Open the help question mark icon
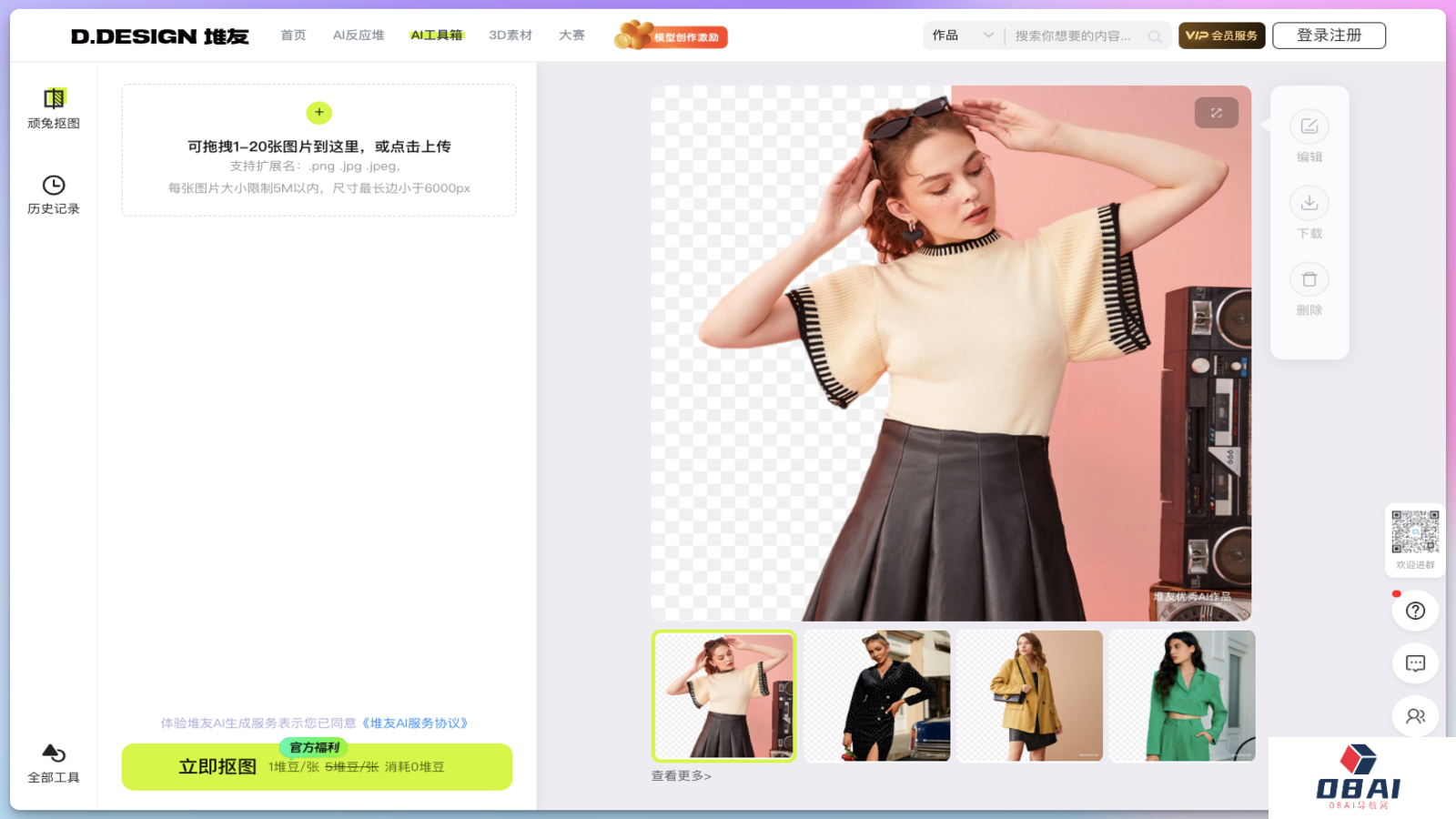The image size is (1456, 819). 1414,610
